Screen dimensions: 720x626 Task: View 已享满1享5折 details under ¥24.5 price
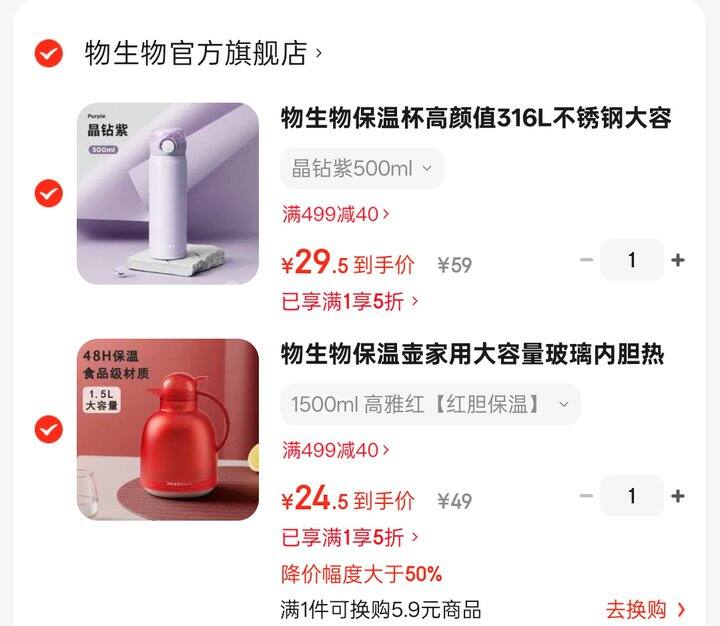(349, 537)
